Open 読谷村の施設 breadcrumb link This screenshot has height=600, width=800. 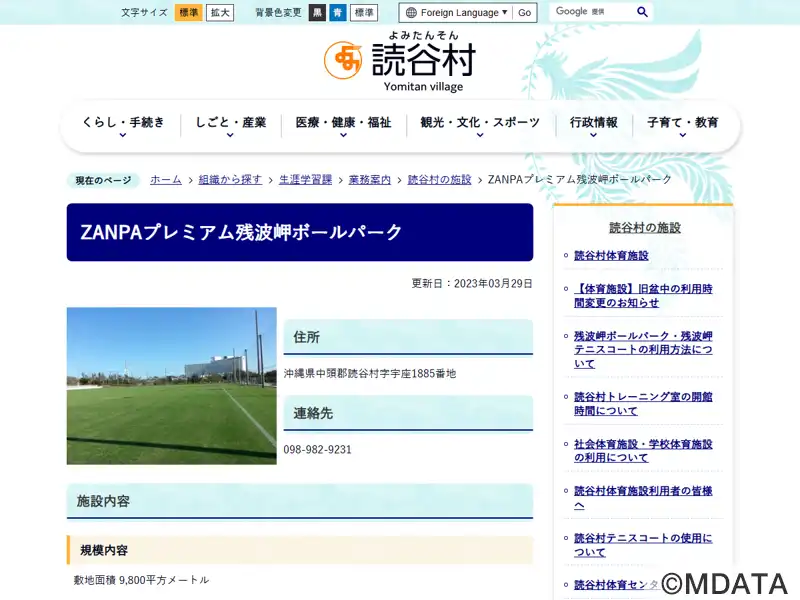click(x=439, y=180)
